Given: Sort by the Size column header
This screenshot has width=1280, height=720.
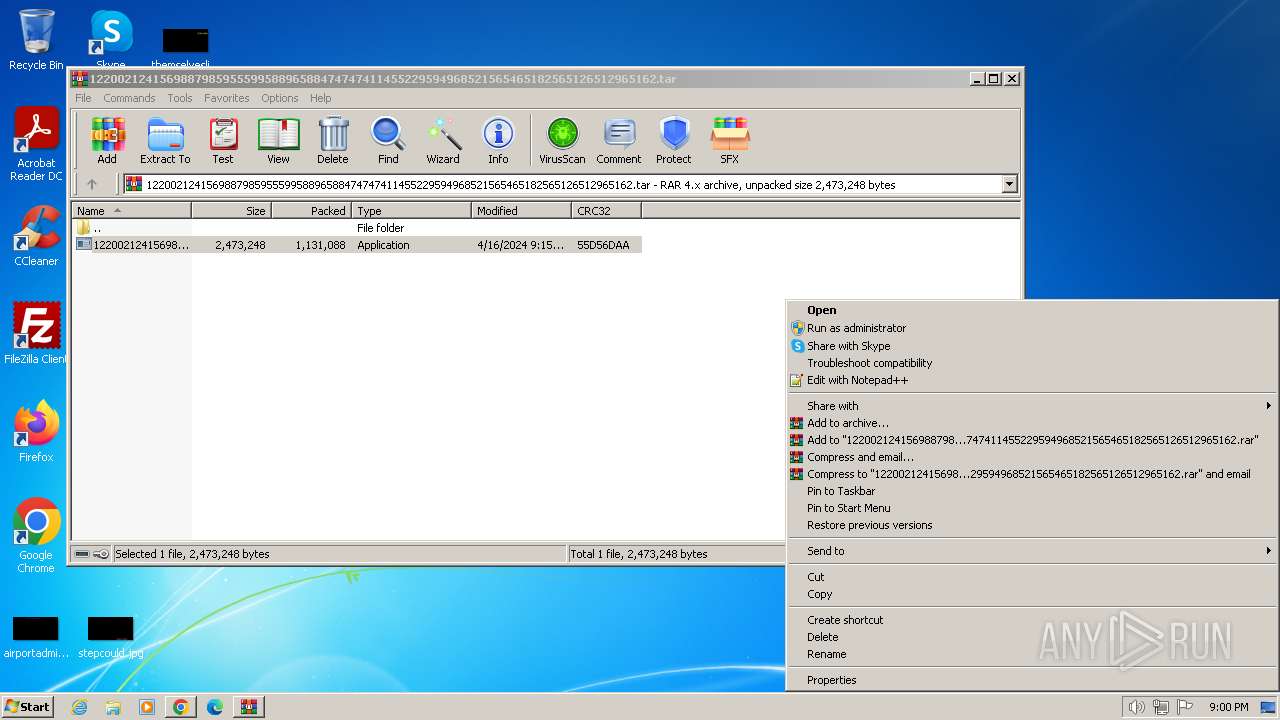Looking at the screenshot, I should (231, 211).
